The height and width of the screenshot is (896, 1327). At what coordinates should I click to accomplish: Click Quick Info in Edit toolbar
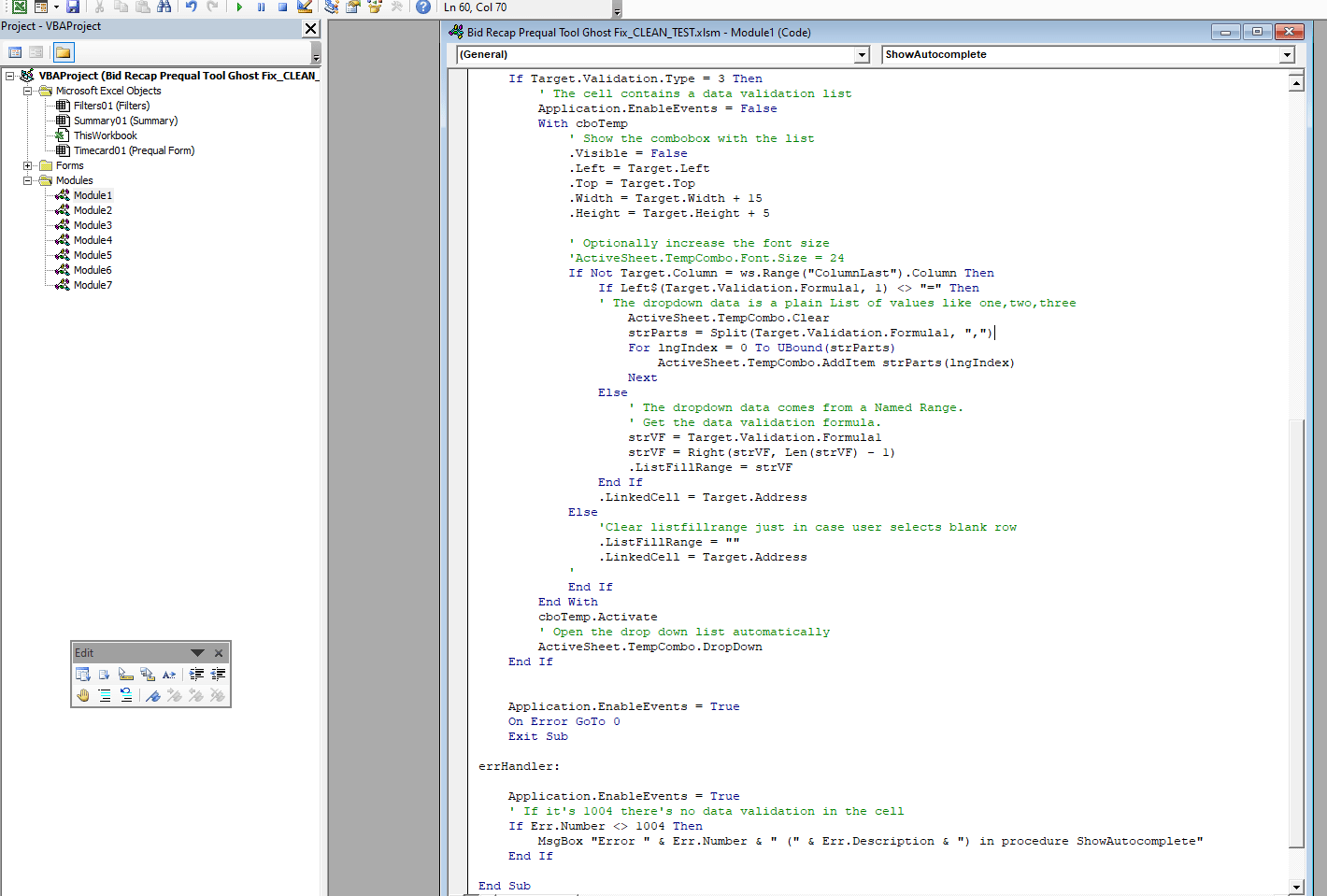125,675
